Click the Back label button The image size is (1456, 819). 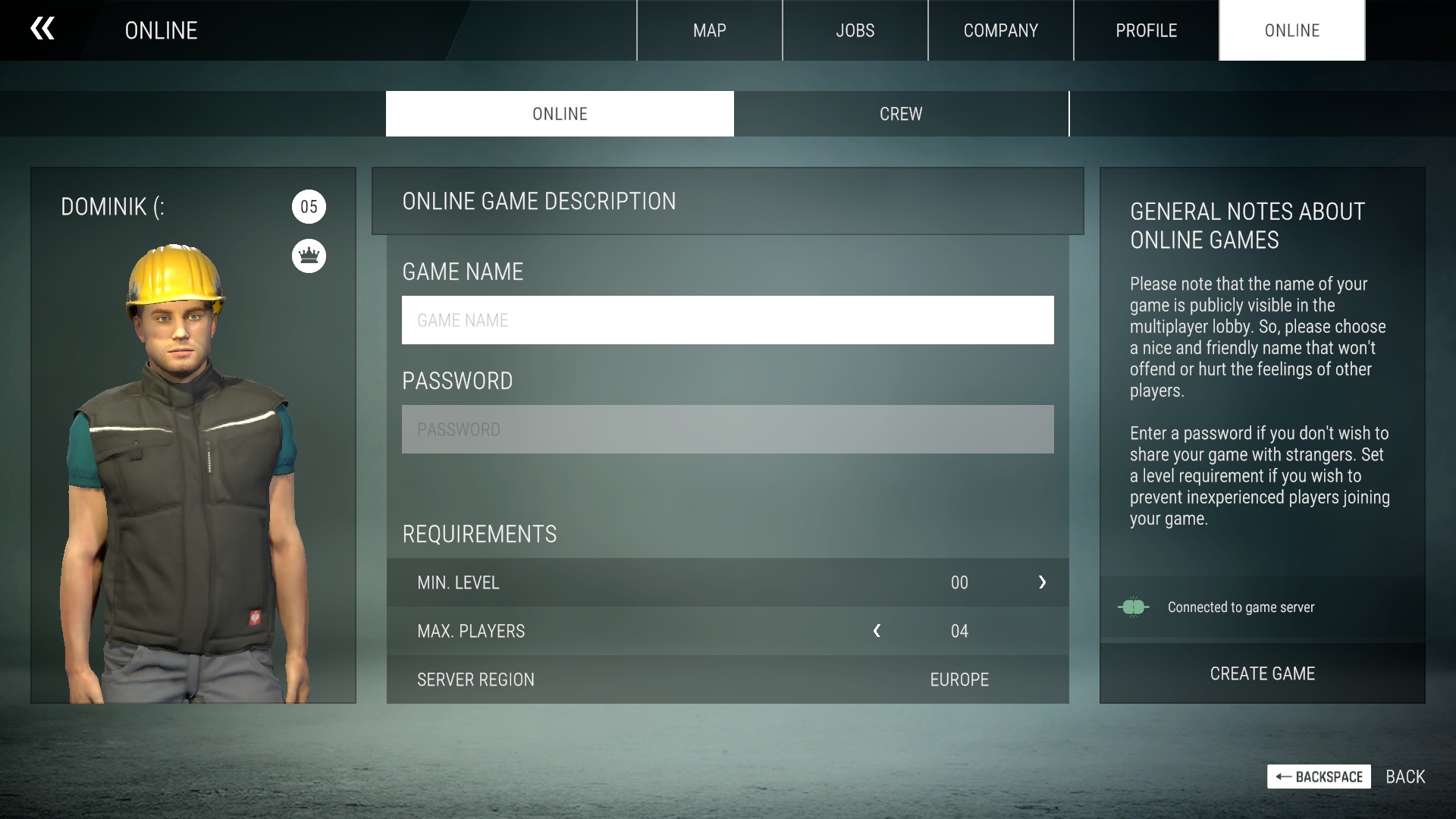(x=1405, y=777)
